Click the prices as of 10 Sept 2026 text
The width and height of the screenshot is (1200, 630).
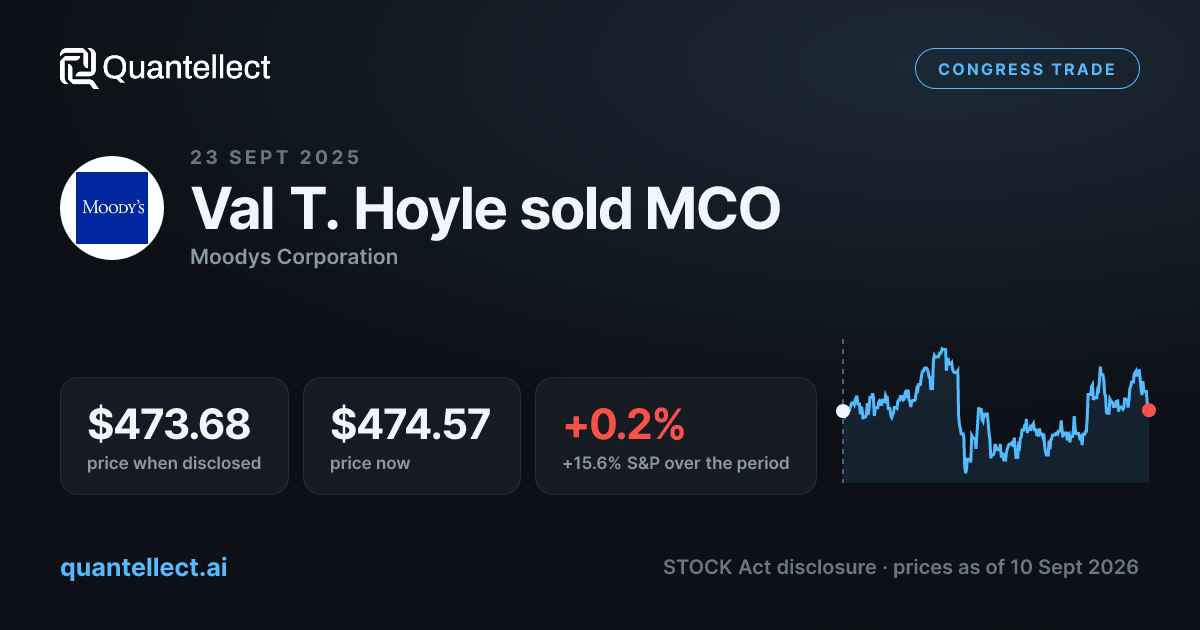(x=1016, y=567)
